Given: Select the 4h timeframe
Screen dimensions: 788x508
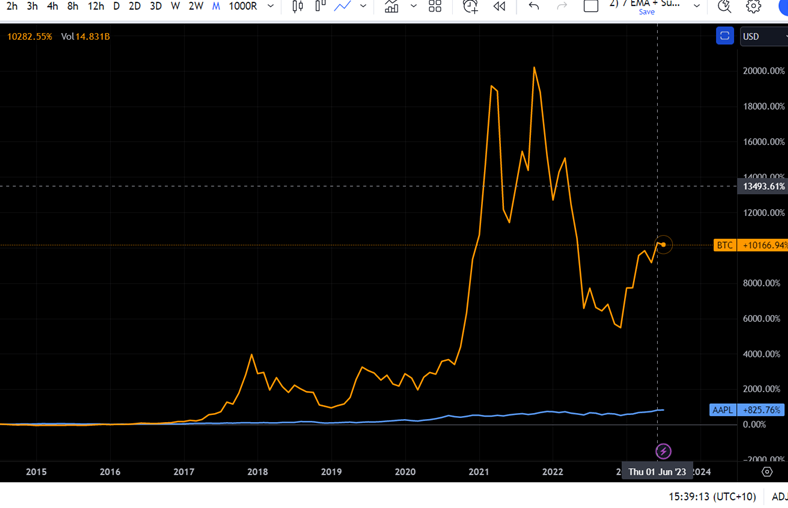Looking at the screenshot, I should pos(52,7).
